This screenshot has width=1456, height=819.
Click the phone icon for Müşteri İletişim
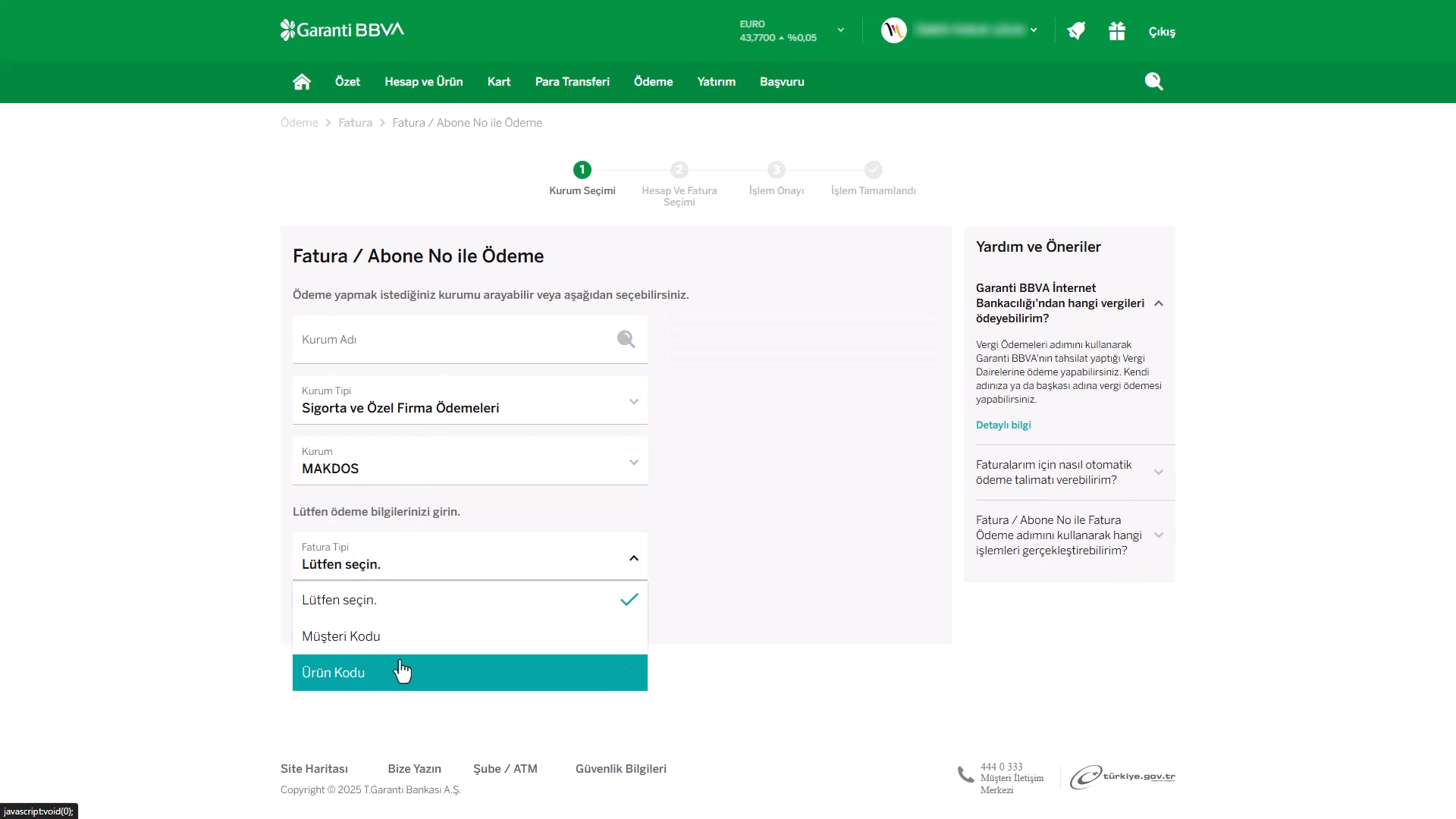965,775
